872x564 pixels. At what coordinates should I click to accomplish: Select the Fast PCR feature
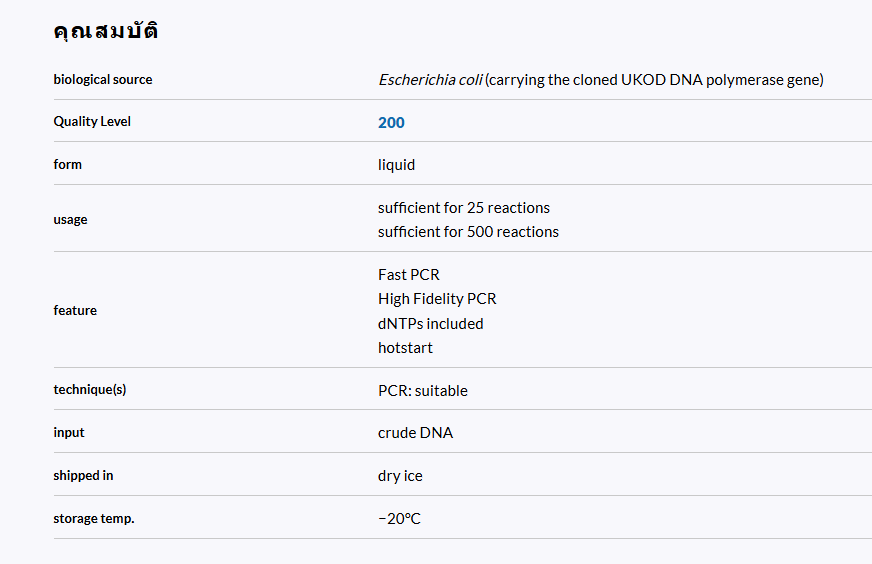(409, 275)
